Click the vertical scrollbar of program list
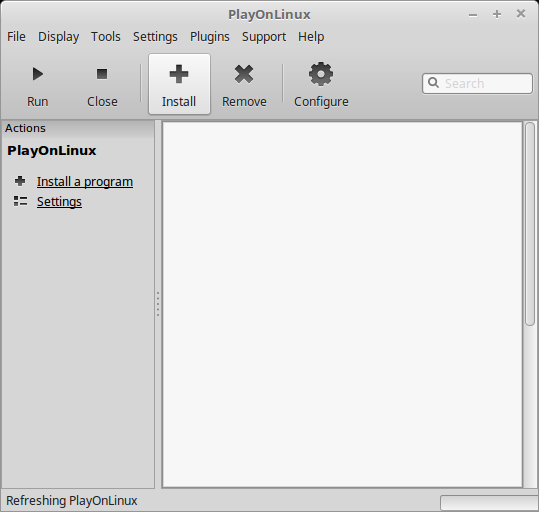The image size is (539, 512). [530, 224]
